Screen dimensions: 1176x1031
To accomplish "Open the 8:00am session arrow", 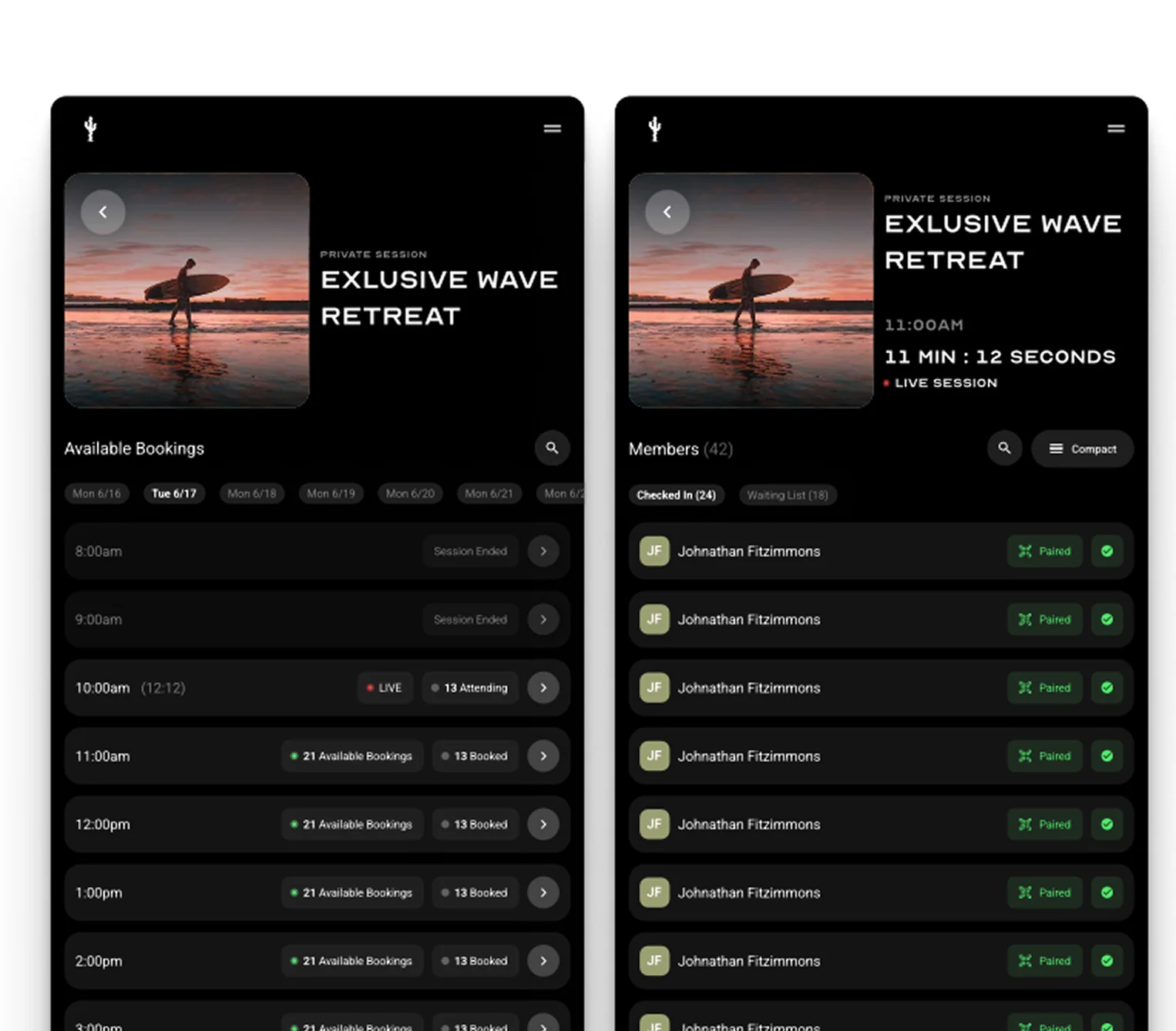I will [x=543, y=551].
